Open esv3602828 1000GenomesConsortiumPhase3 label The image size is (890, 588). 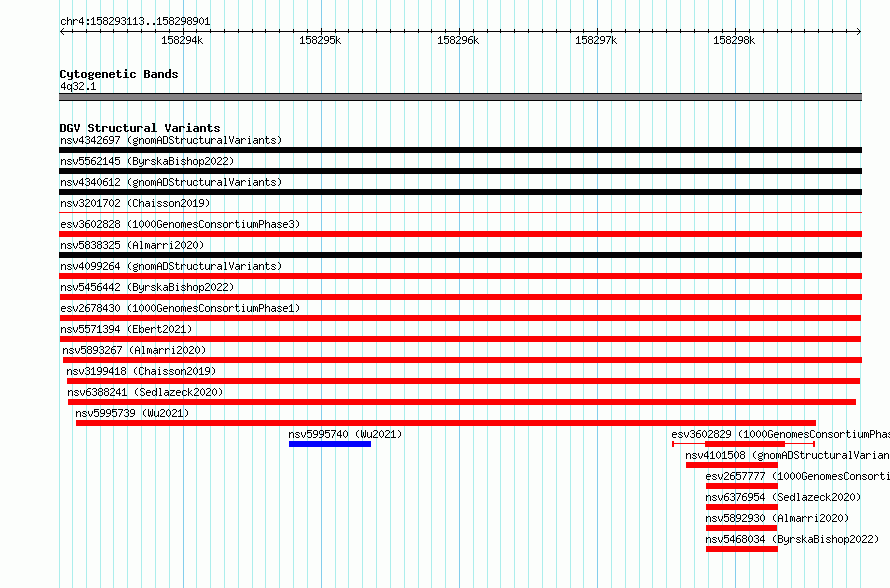pyautogui.click(x=180, y=224)
